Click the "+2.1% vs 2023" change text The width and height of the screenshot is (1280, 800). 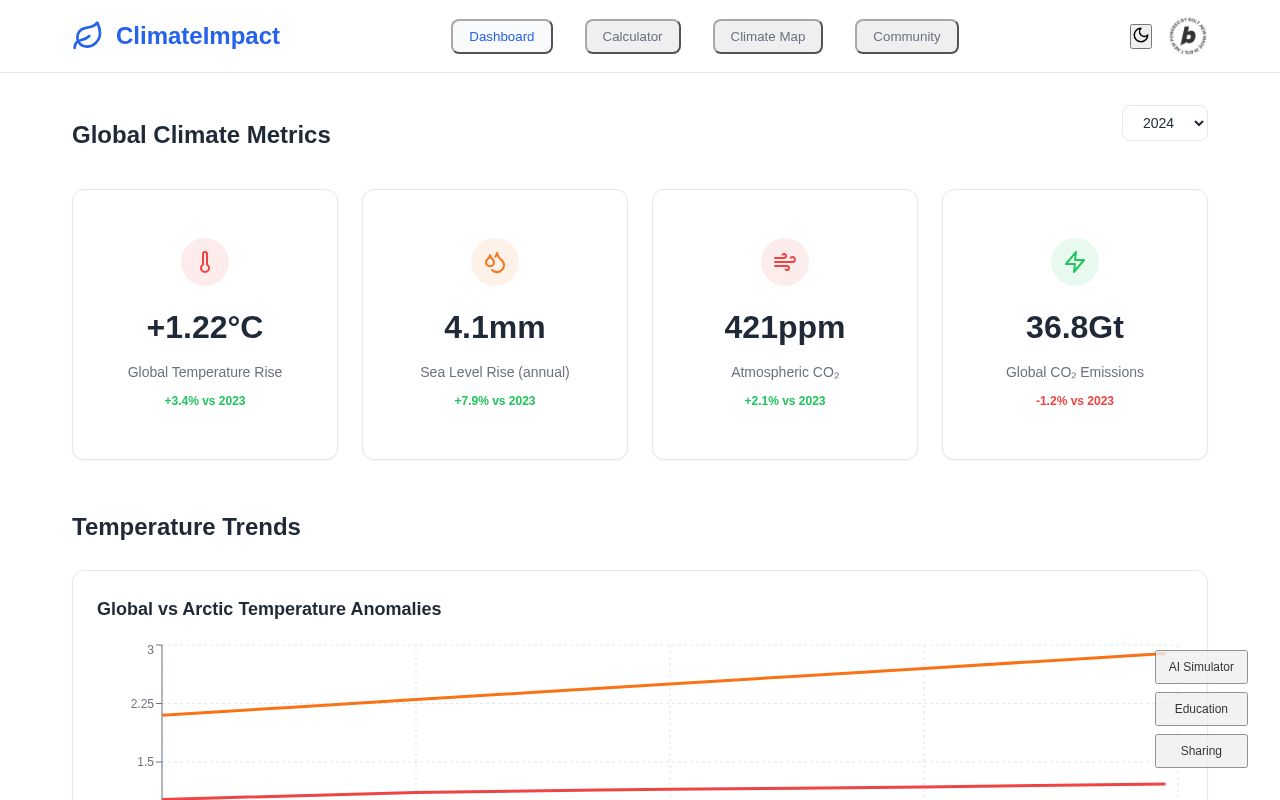coord(785,401)
